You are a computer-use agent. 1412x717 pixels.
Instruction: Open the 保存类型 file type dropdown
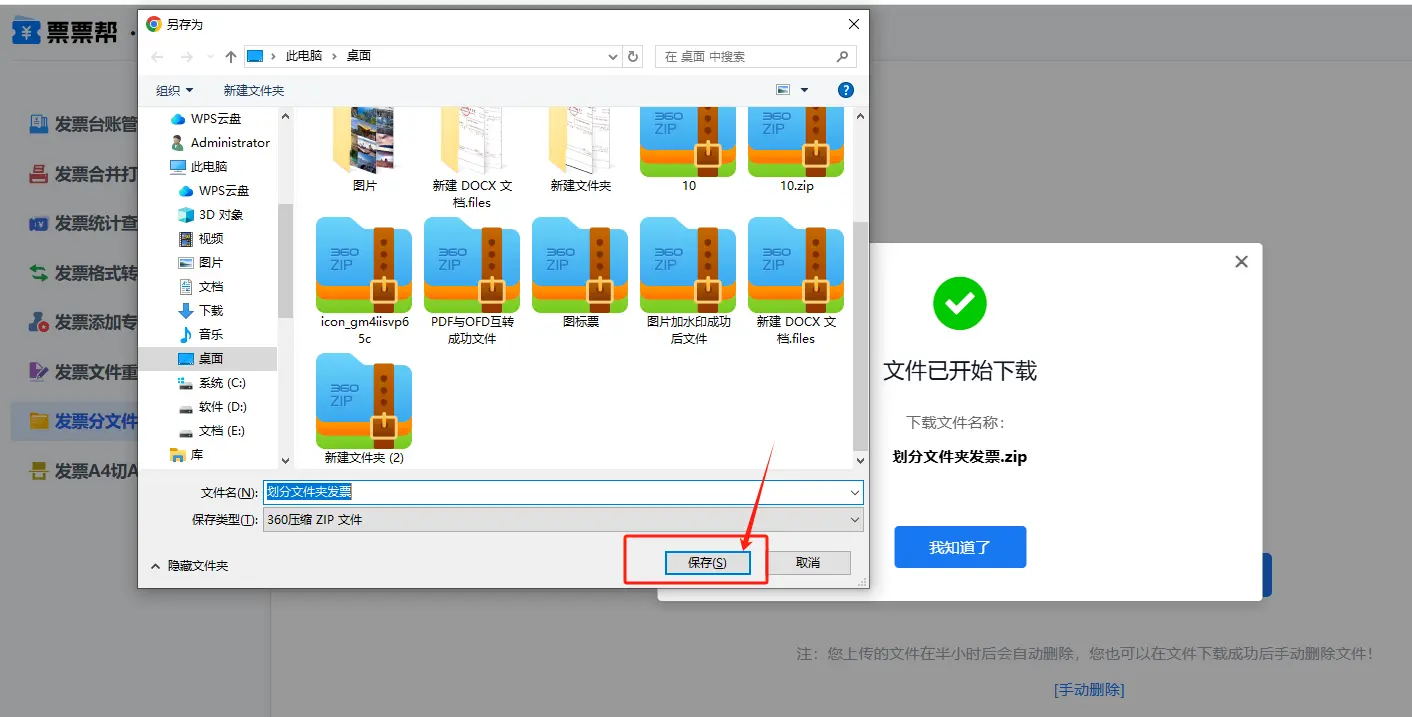pyautogui.click(x=562, y=520)
